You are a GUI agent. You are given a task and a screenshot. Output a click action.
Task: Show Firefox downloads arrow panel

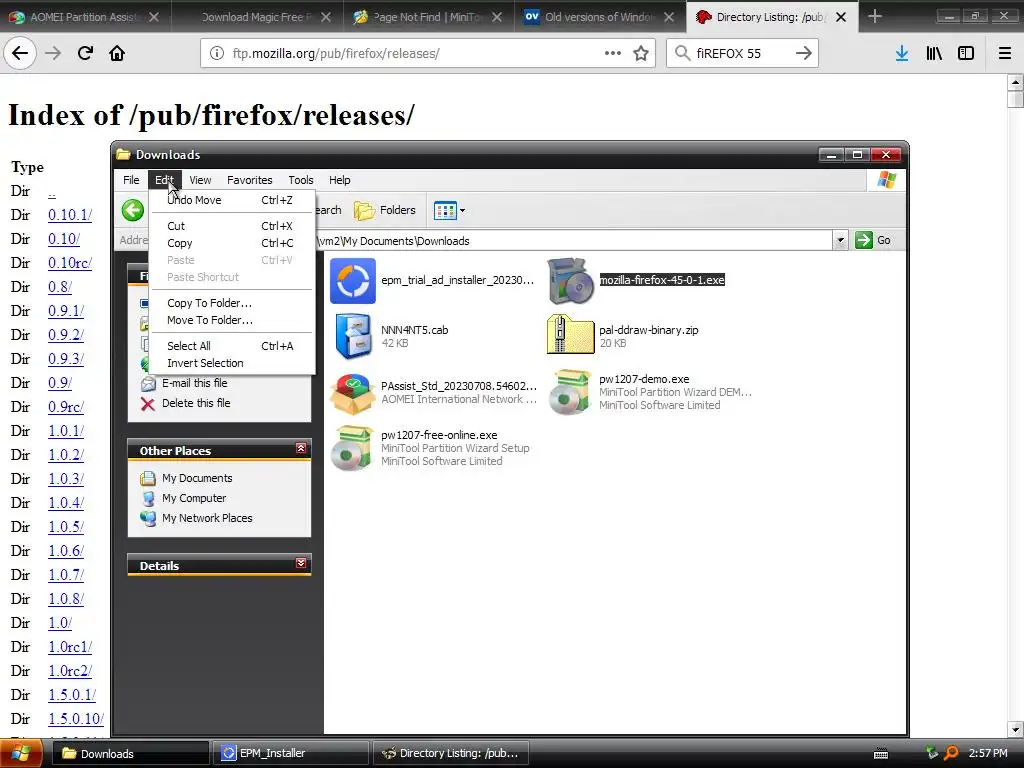pos(902,54)
